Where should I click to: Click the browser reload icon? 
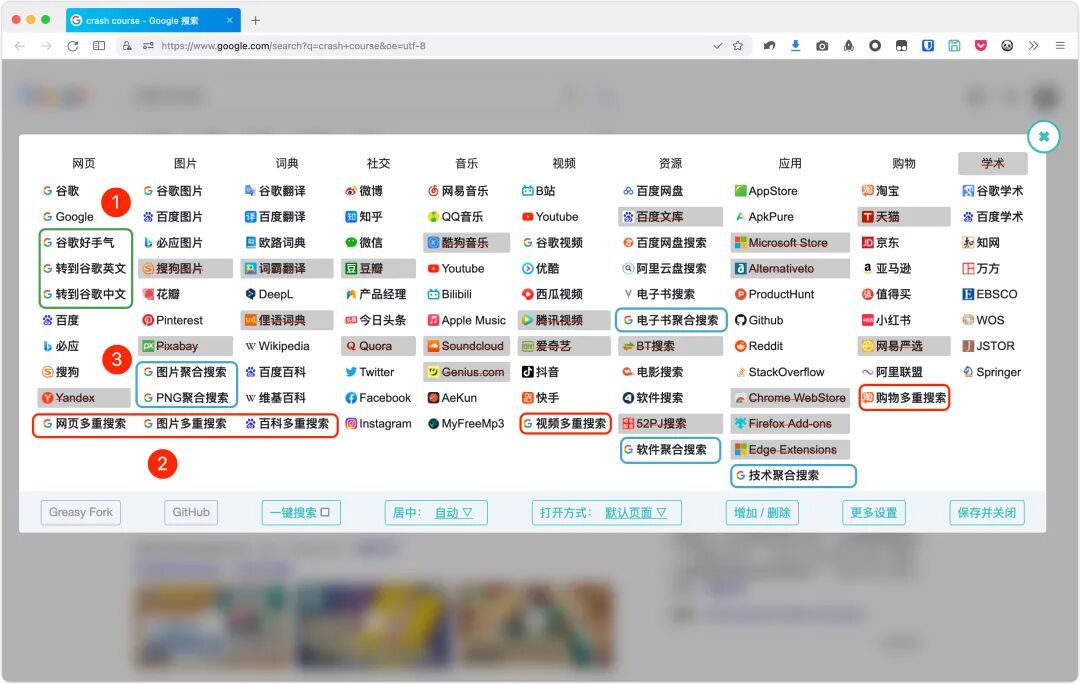[72, 45]
